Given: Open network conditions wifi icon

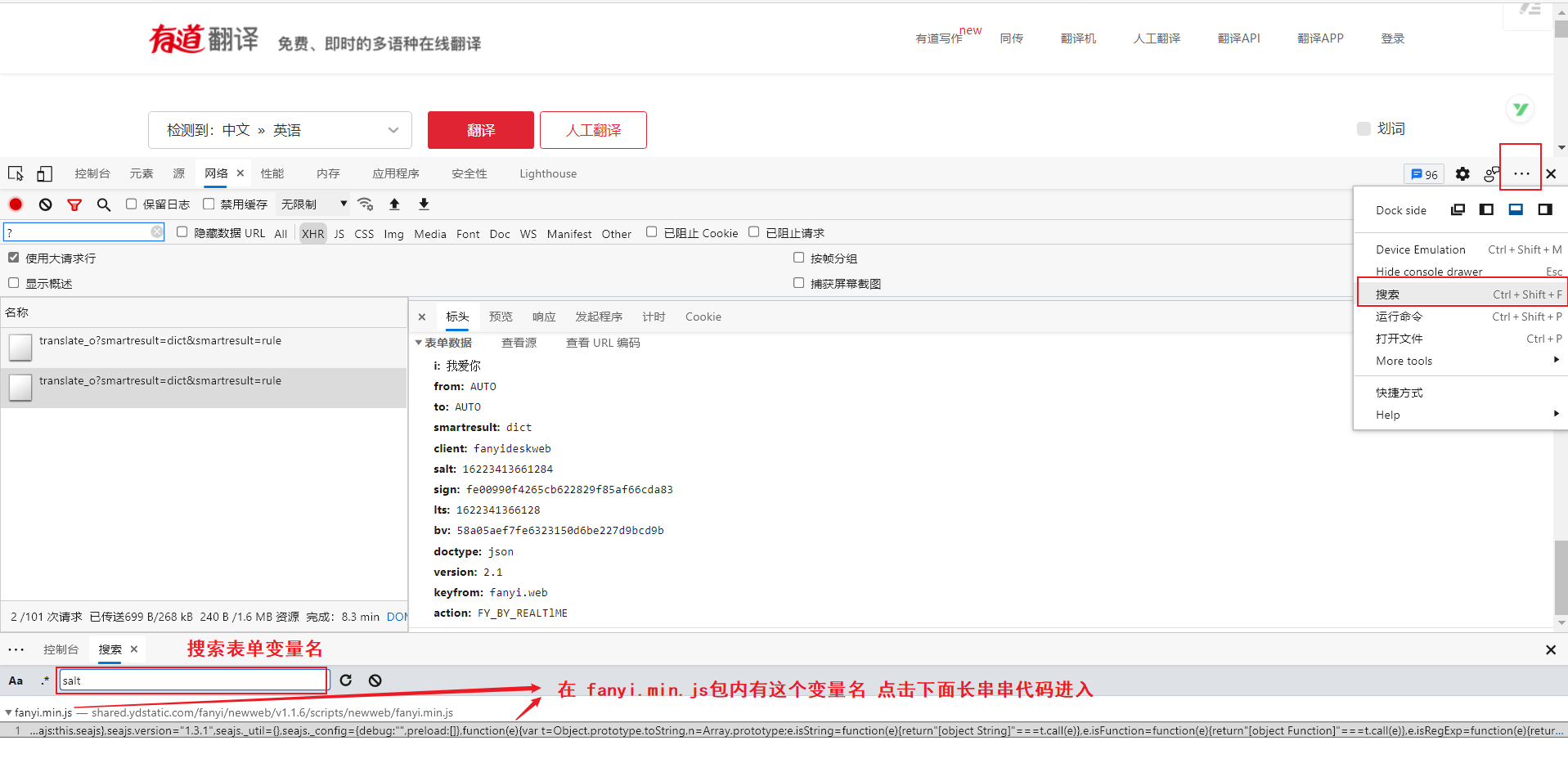Looking at the screenshot, I should tap(366, 204).
